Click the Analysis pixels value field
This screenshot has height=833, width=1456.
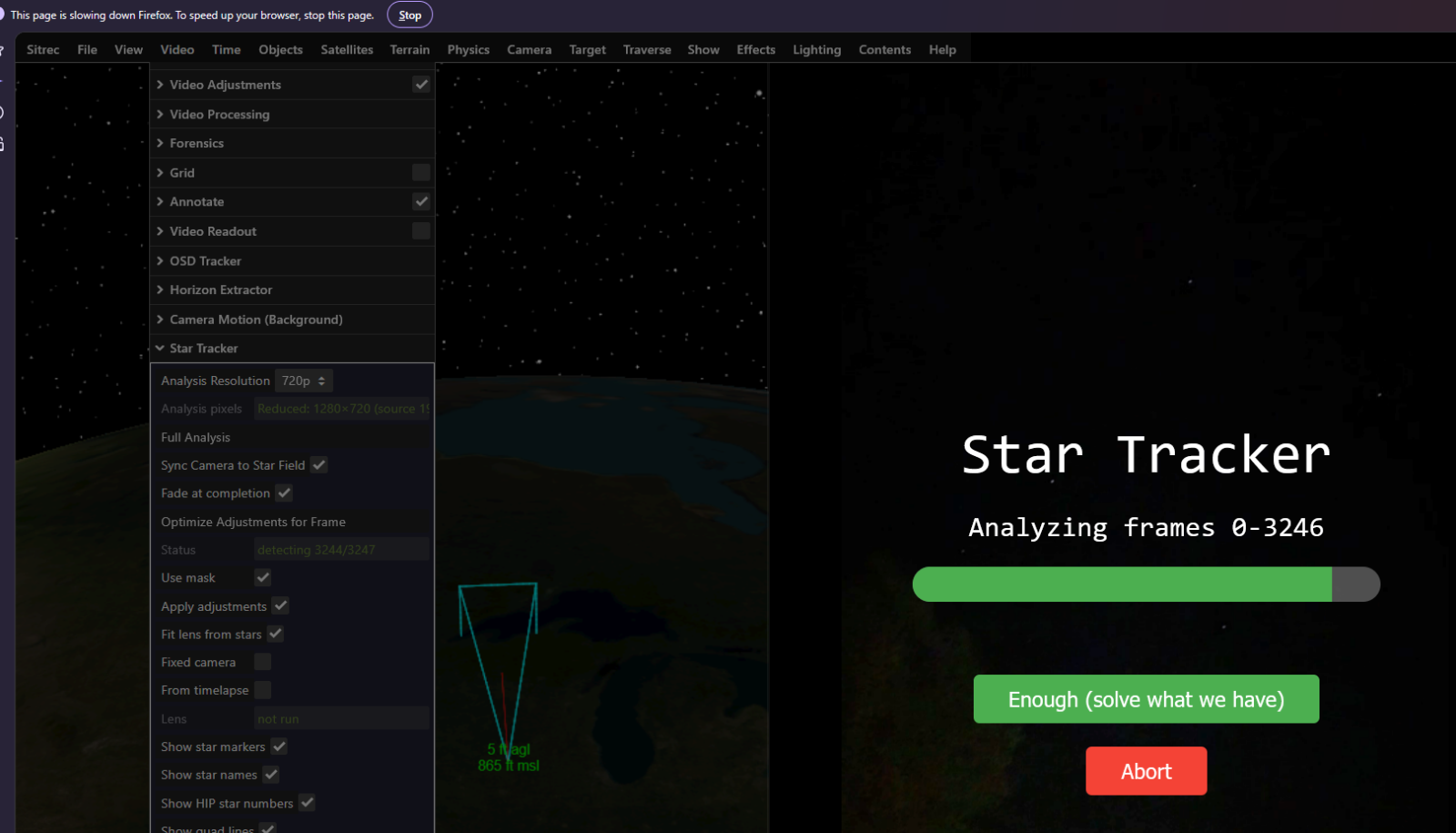click(341, 409)
